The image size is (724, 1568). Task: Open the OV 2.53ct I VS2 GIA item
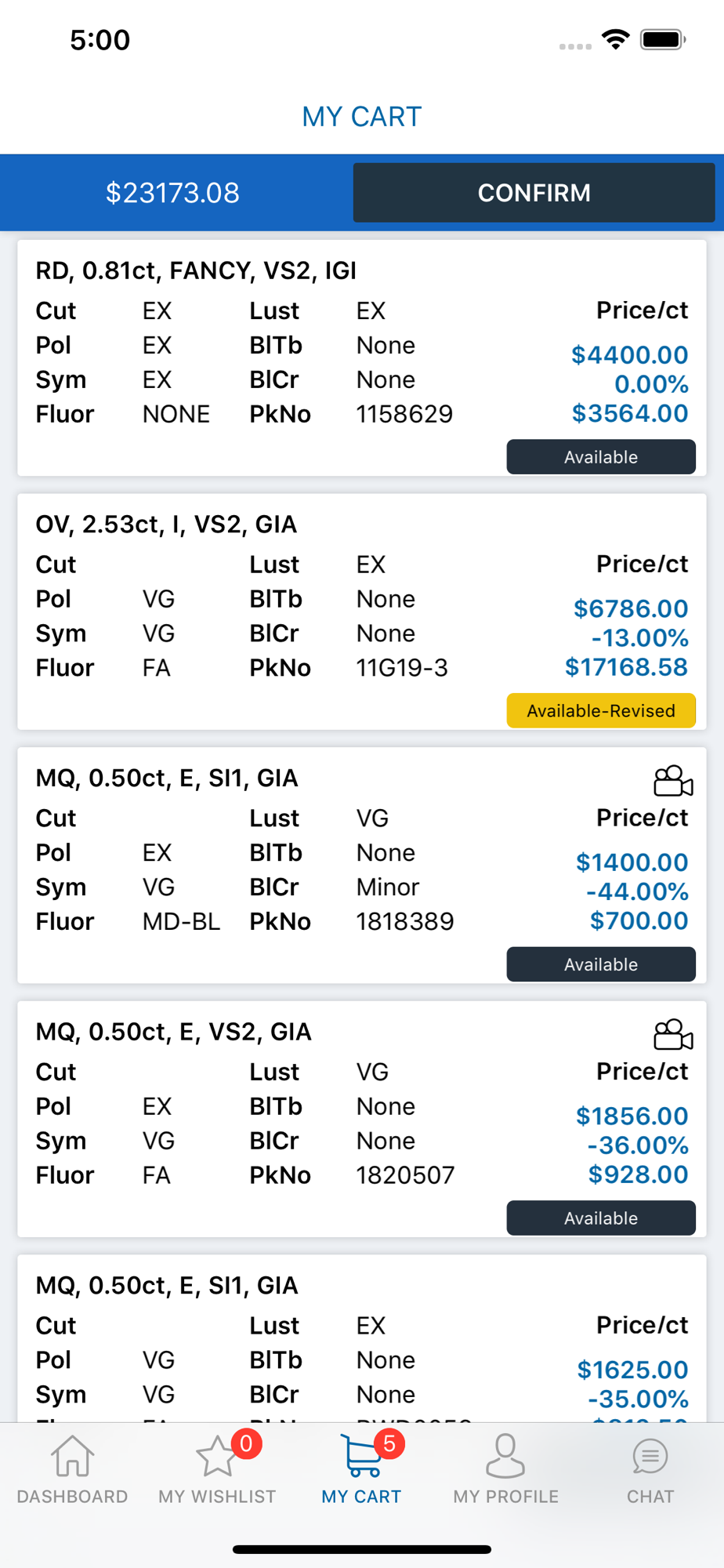click(x=166, y=524)
